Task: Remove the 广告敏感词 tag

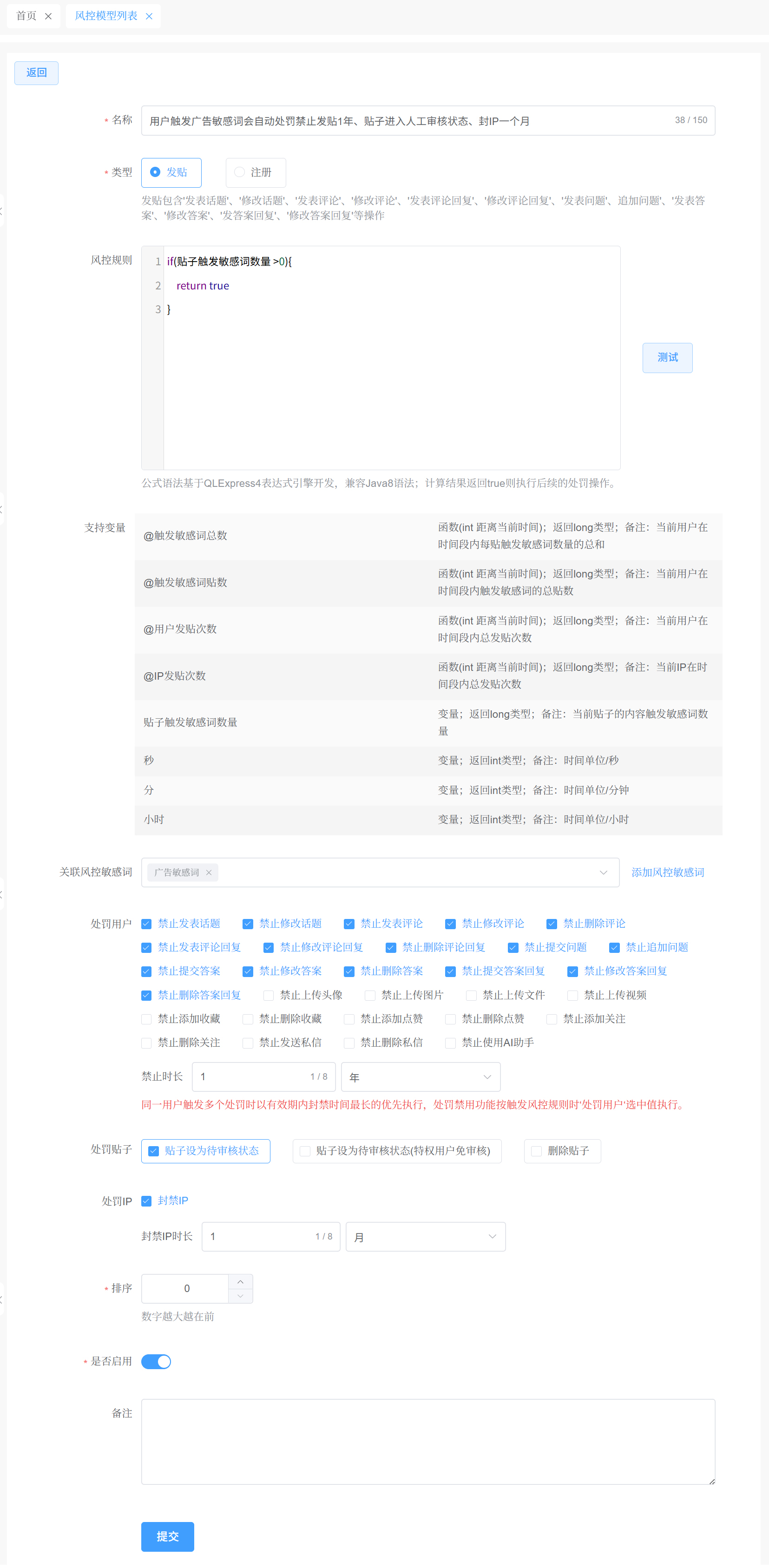Action: tap(209, 872)
